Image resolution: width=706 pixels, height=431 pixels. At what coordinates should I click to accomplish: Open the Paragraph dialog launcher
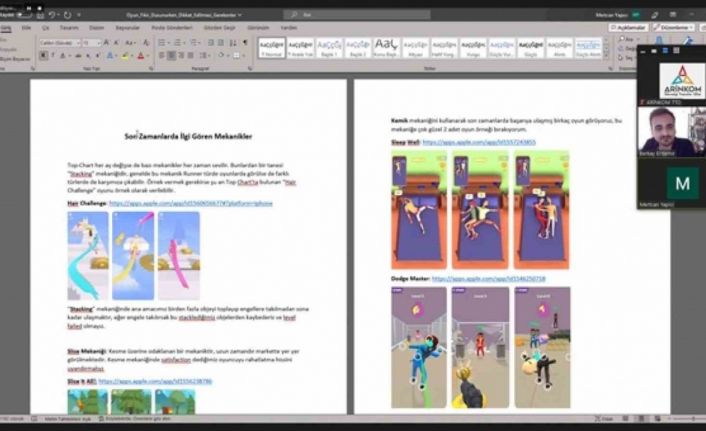tap(250, 69)
